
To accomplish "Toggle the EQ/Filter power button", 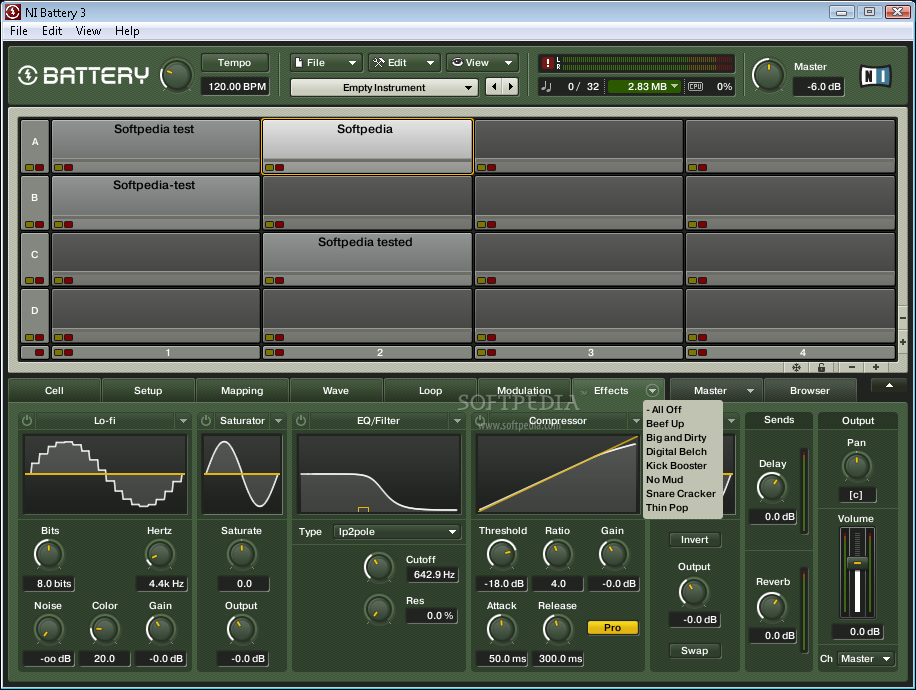I will 301,420.
